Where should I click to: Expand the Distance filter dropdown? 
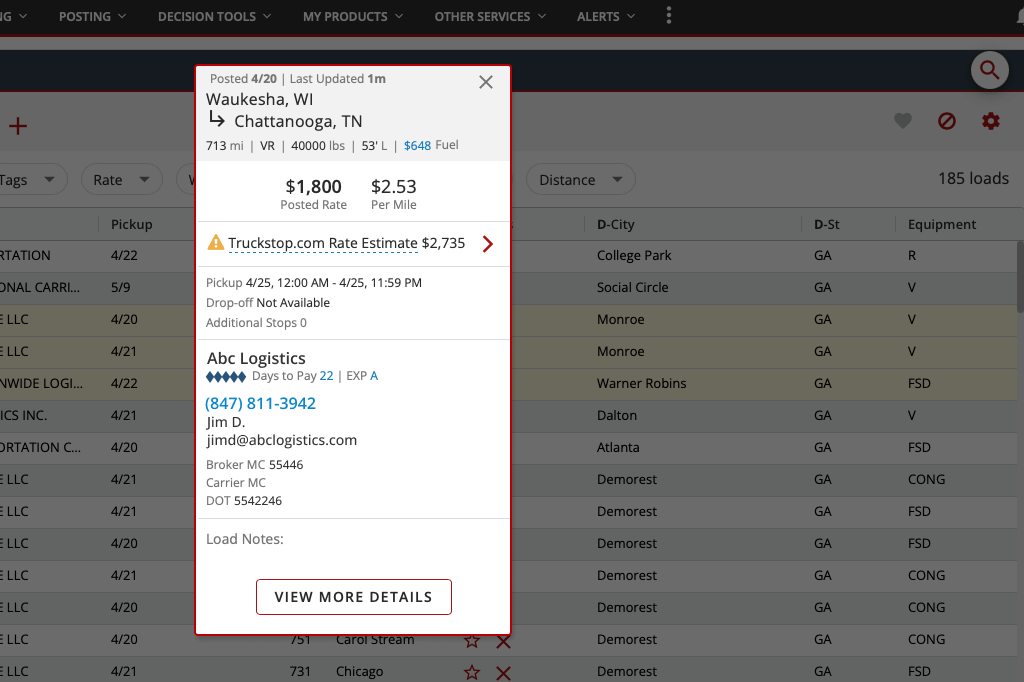(580, 180)
